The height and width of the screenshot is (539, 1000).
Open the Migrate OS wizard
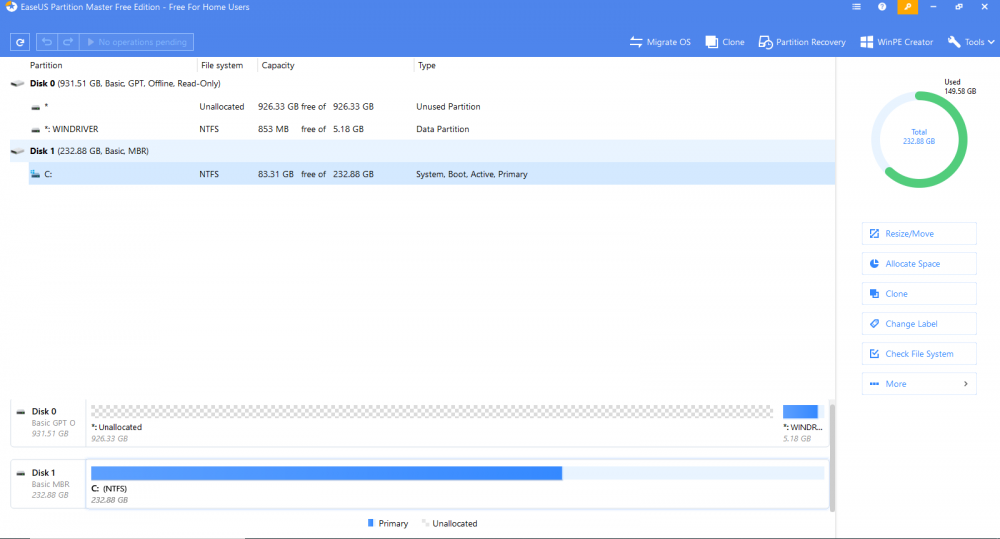(x=660, y=42)
